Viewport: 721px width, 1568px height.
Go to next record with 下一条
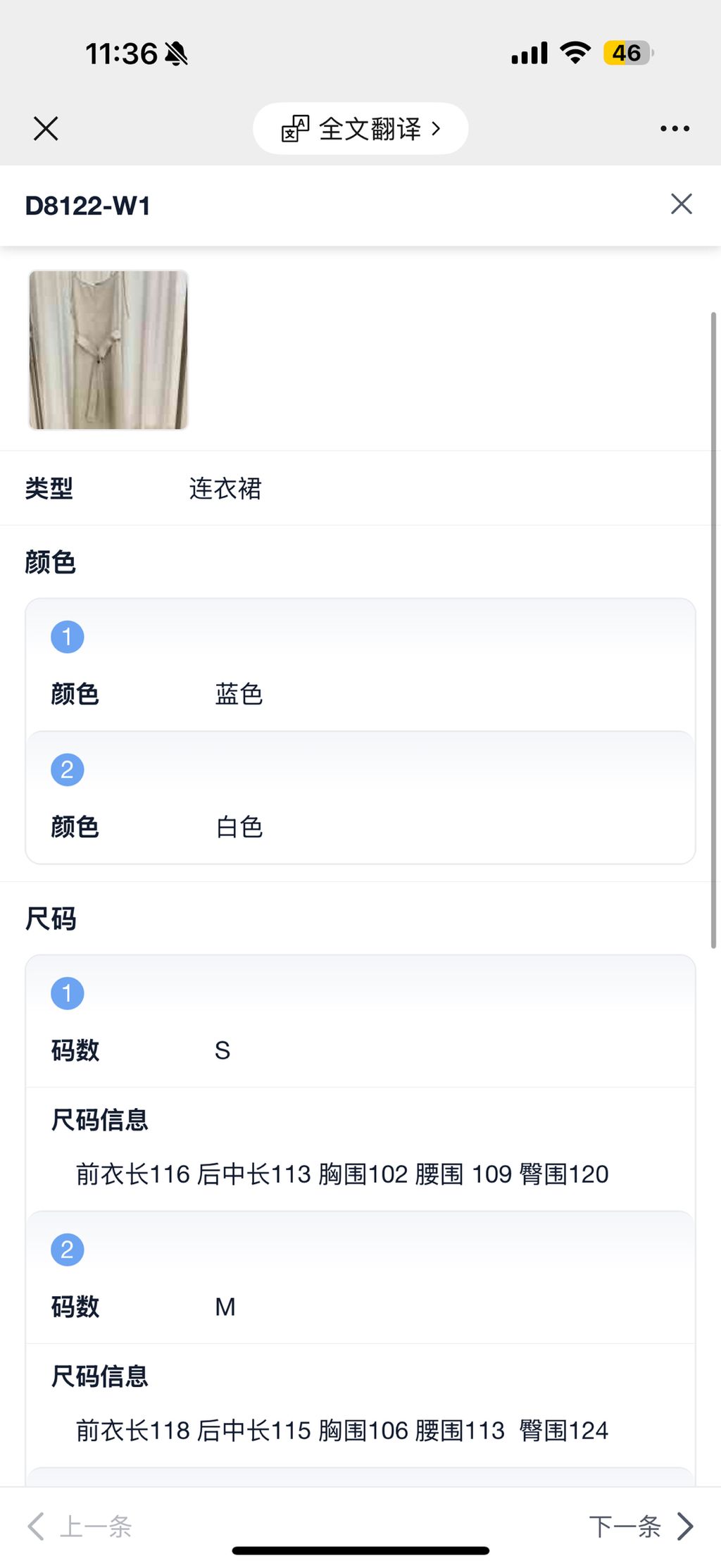(x=625, y=1526)
